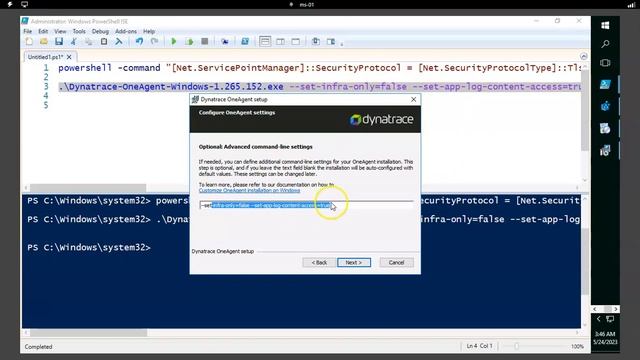Click the Show Command Add-on icon

331,42
